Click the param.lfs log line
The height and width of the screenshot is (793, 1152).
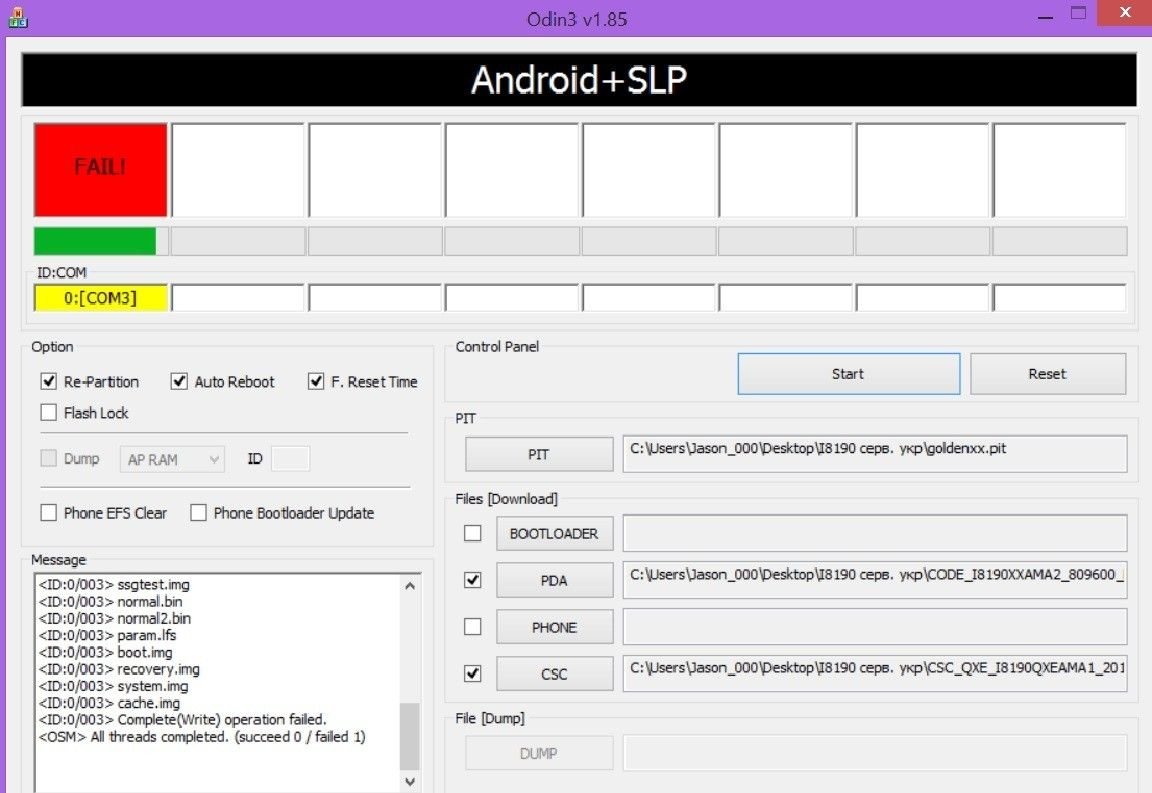click(x=107, y=635)
